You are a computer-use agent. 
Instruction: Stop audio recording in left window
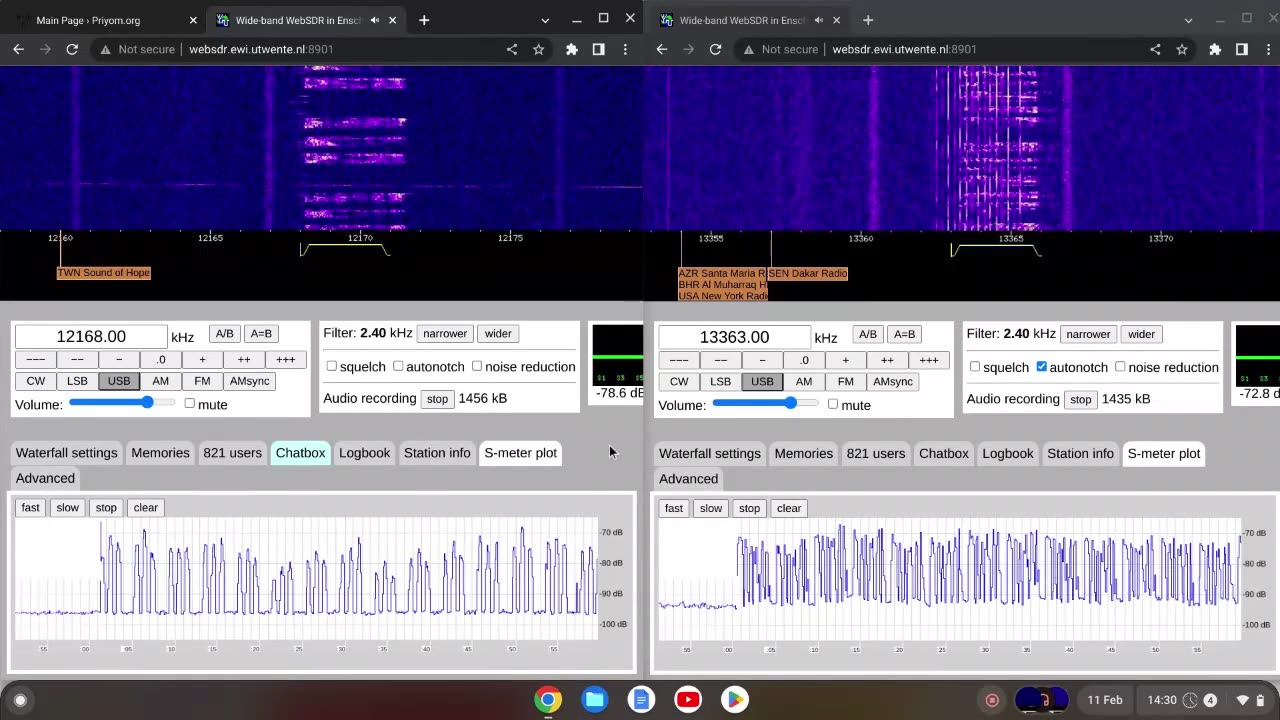437,398
